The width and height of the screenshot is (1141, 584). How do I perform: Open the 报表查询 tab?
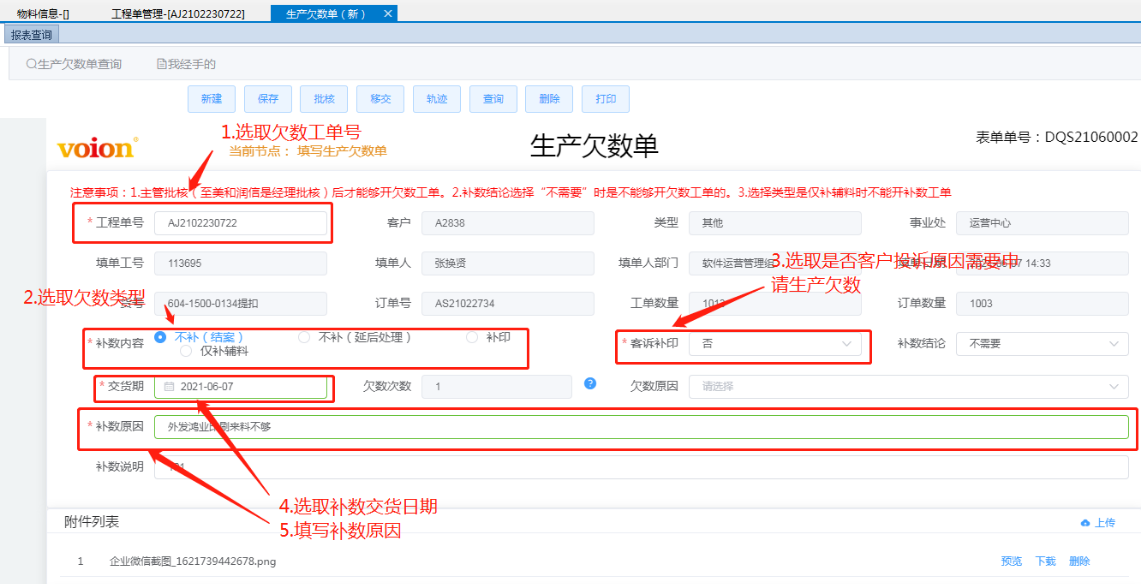[31, 34]
